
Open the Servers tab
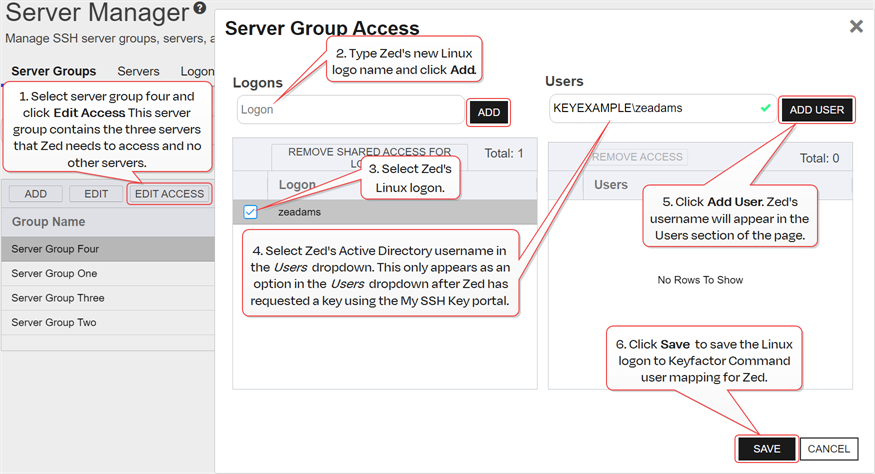138,71
